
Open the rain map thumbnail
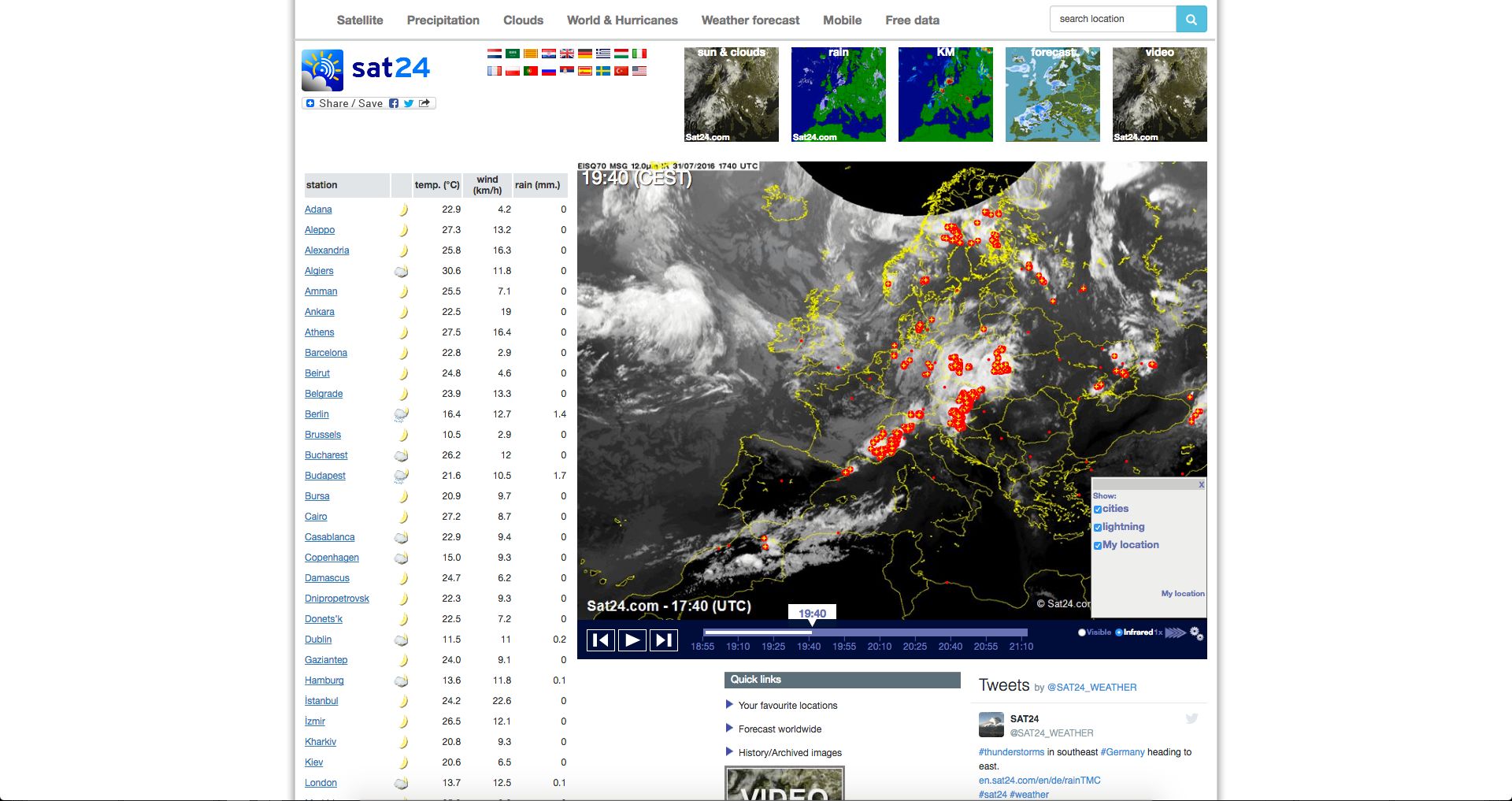pos(838,95)
